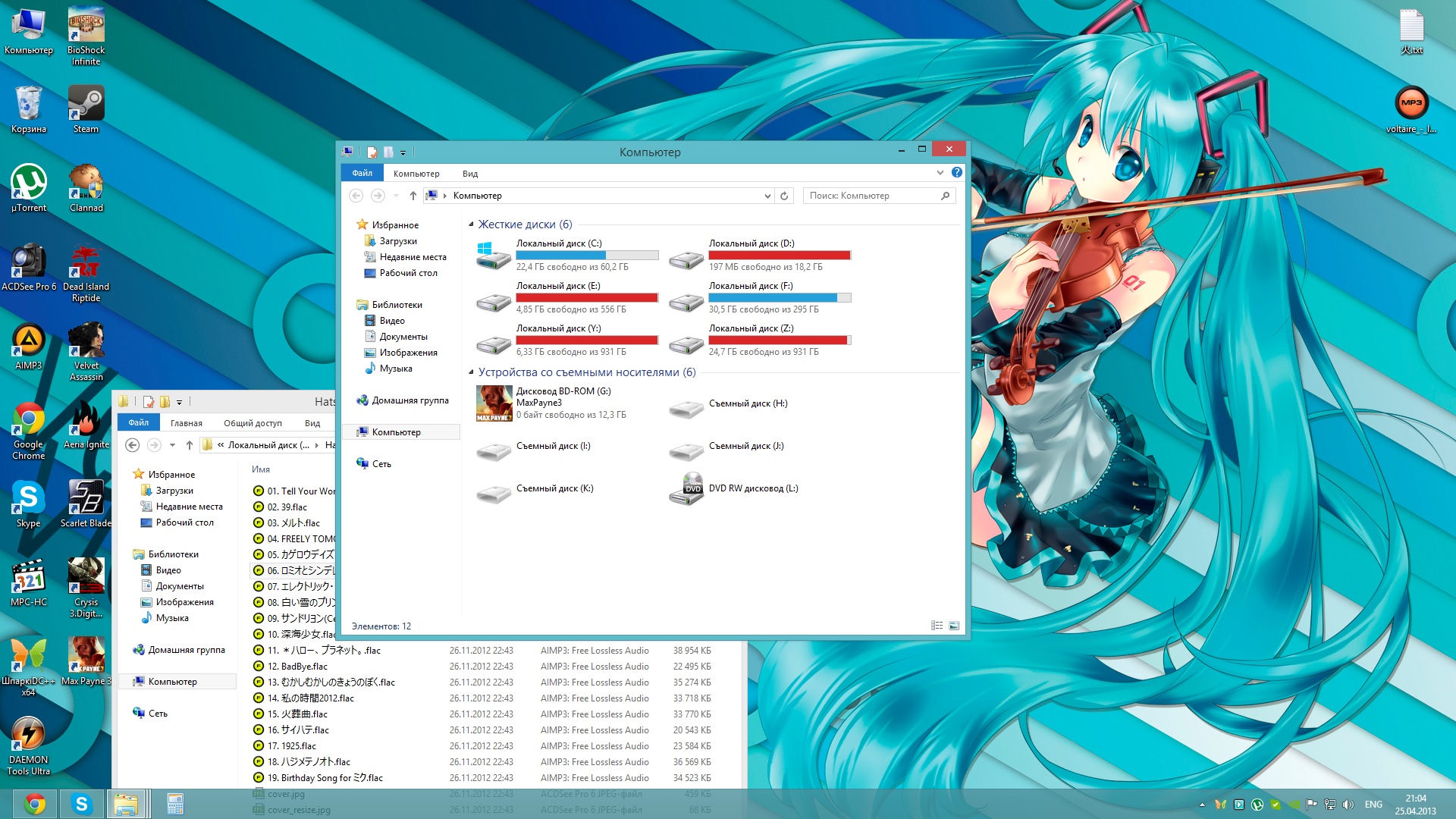Click the refresh button in address bar
The width and height of the screenshot is (1456, 819).
[784, 196]
